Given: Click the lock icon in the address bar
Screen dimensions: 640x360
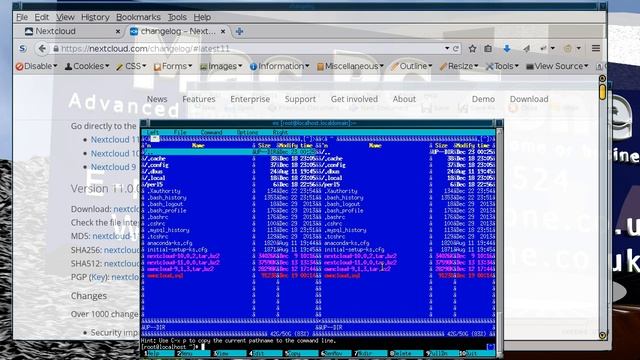Looking at the screenshot, I should [56, 49].
